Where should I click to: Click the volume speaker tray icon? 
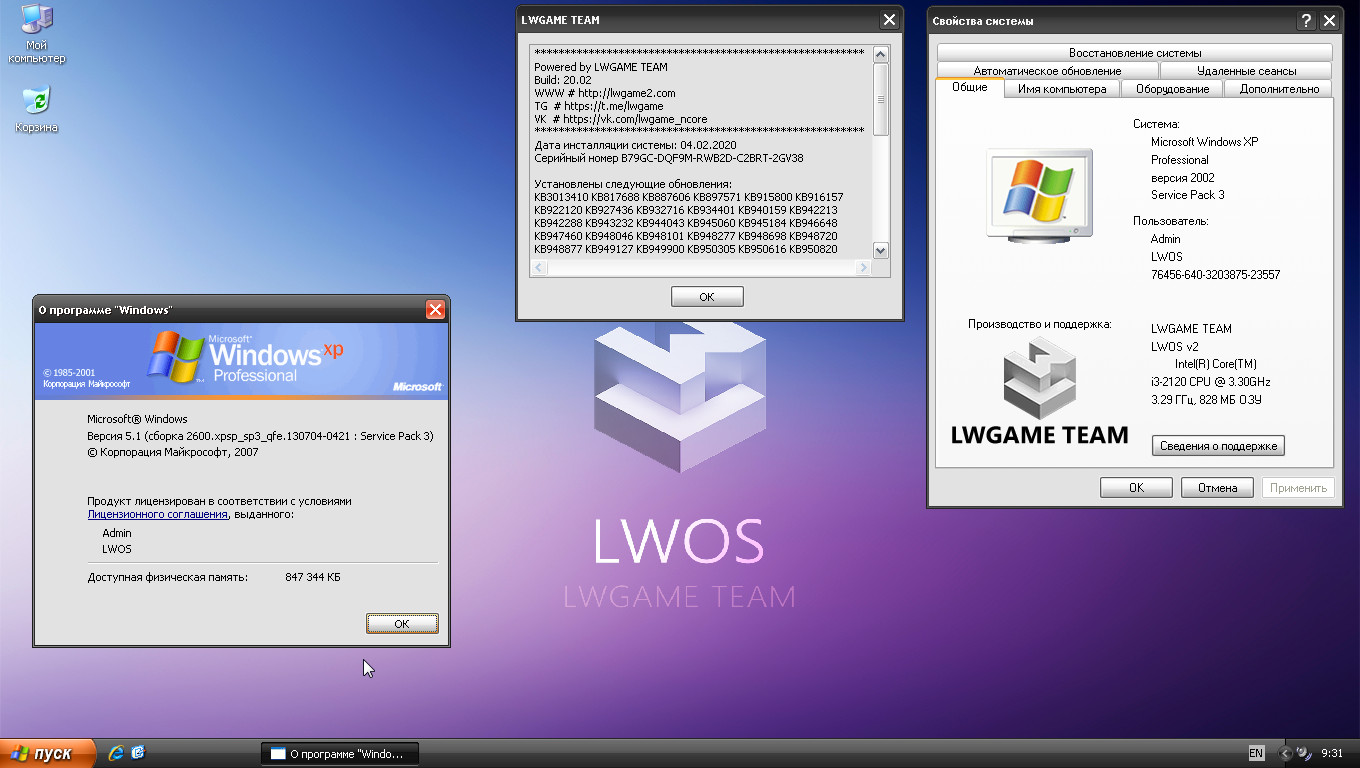tap(1304, 753)
